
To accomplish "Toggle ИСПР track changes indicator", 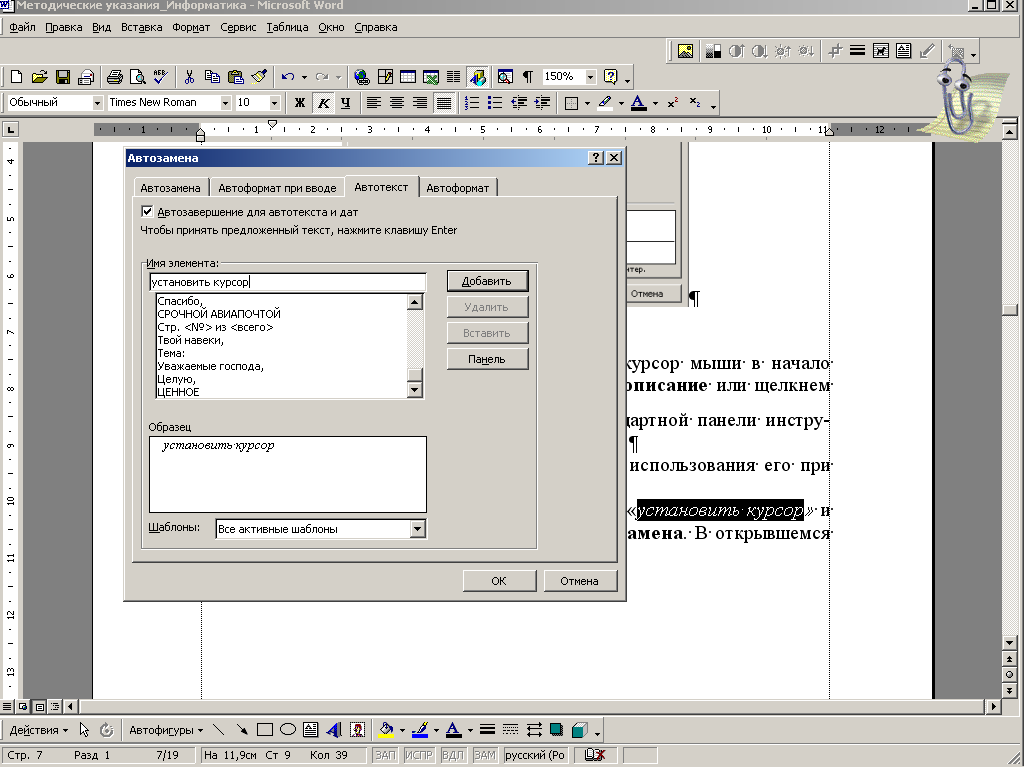I will click(419, 755).
